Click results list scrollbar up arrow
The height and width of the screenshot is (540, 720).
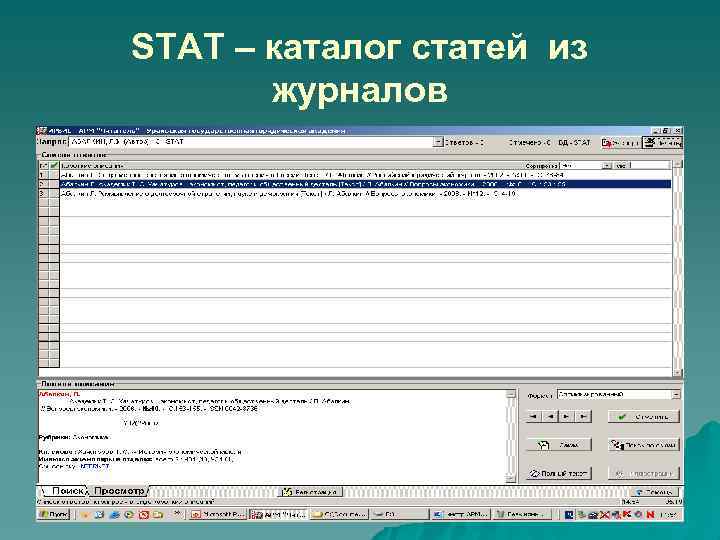(x=677, y=165)
